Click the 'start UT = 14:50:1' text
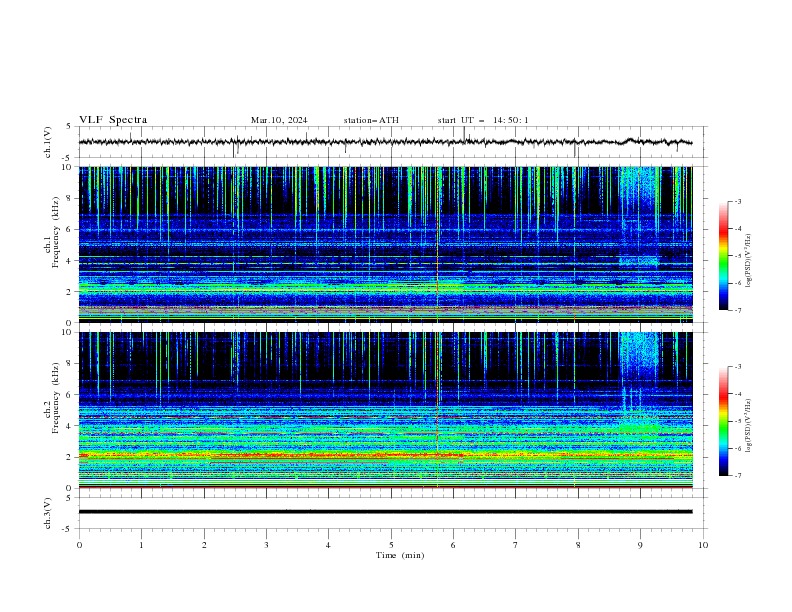792x612 pixels. click(483, 120)
